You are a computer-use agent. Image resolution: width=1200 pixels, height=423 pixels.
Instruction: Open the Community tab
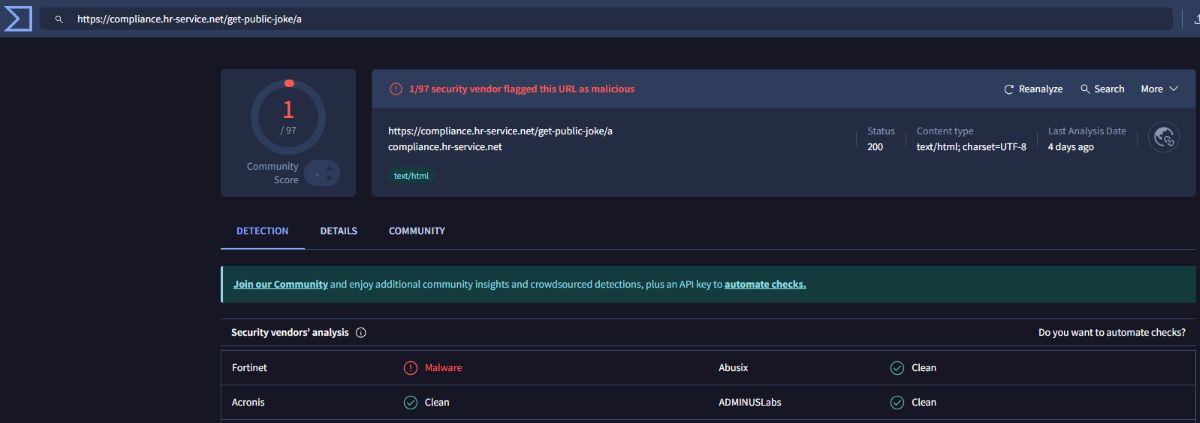(416, 231)
